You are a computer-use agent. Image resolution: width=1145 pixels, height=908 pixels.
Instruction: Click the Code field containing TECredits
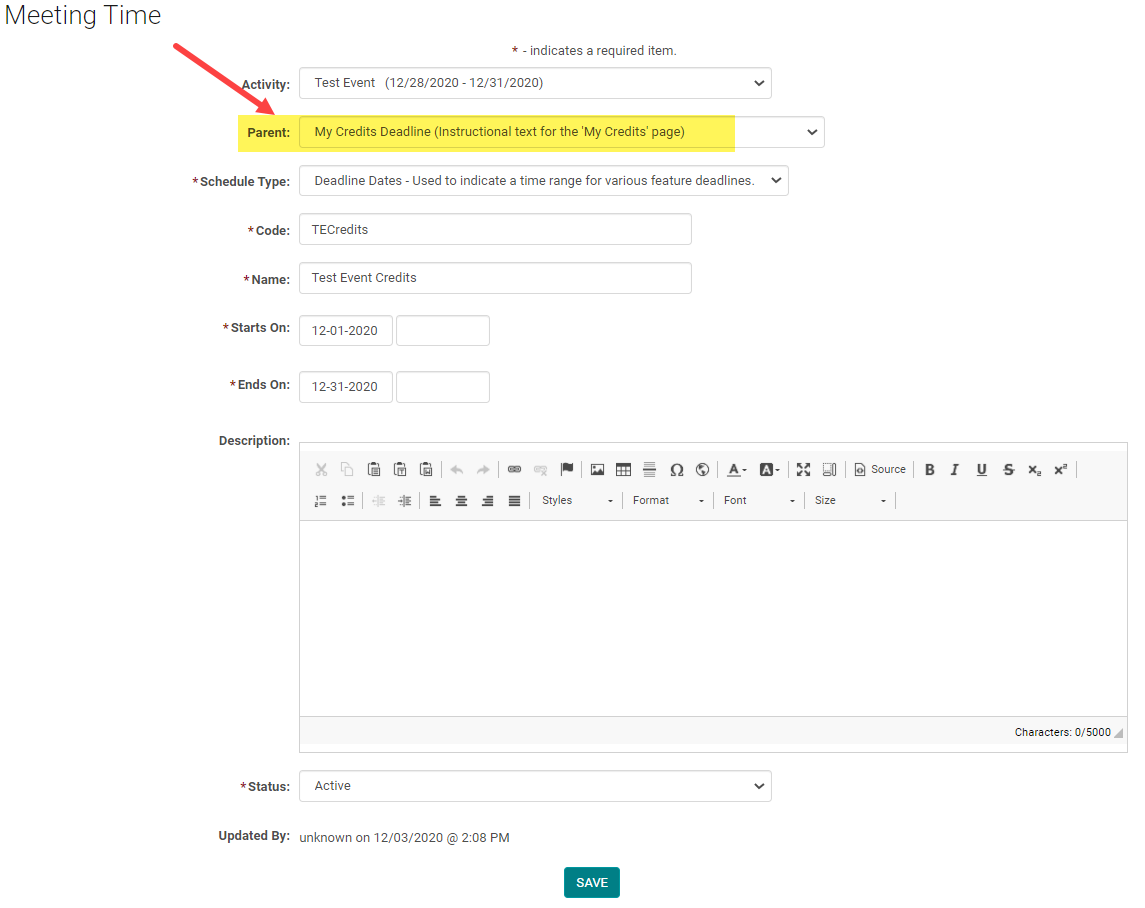(495, 230)
